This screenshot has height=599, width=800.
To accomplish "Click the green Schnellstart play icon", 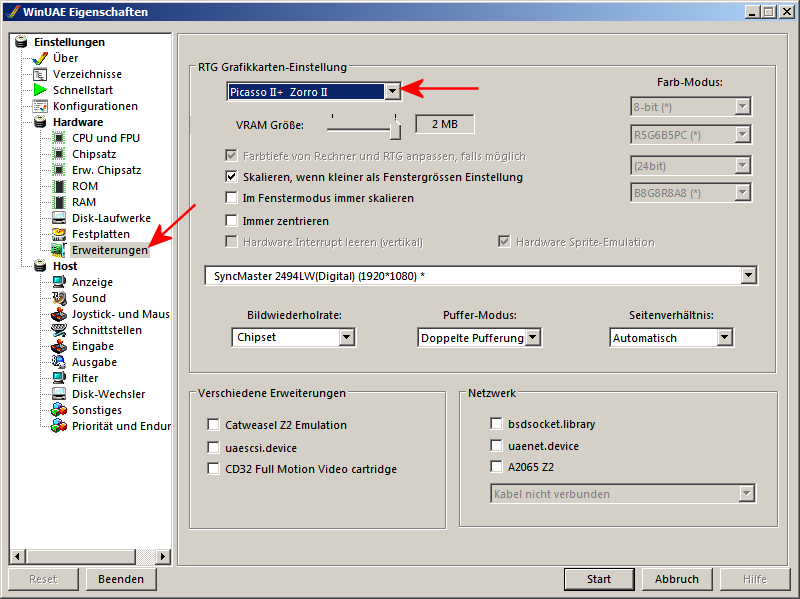I will pyautogui.click(x=40, y=90).
